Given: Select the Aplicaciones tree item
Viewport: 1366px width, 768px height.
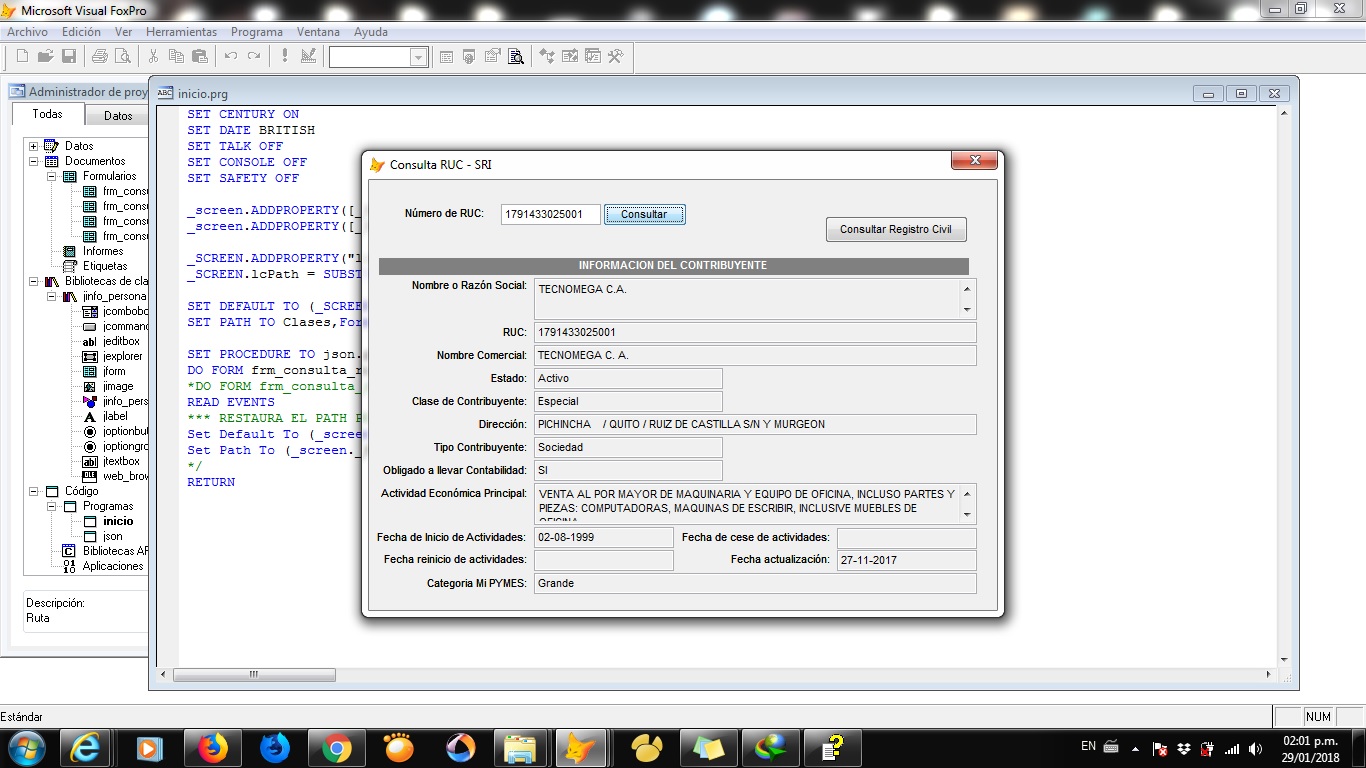Looking at the screenshot, I should coord(113,566).
